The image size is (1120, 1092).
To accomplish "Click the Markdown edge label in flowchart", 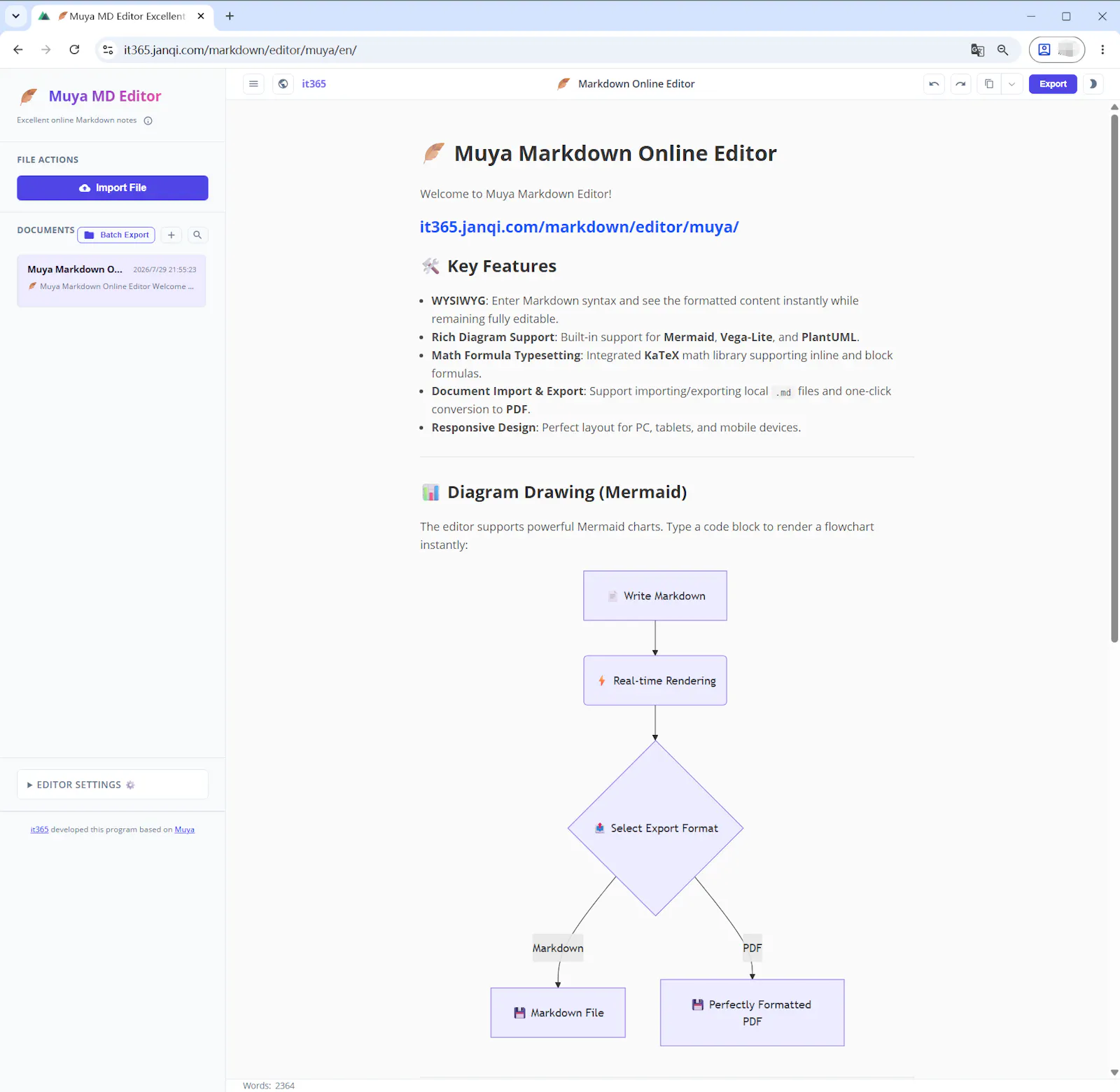I will tap(558, 948).
